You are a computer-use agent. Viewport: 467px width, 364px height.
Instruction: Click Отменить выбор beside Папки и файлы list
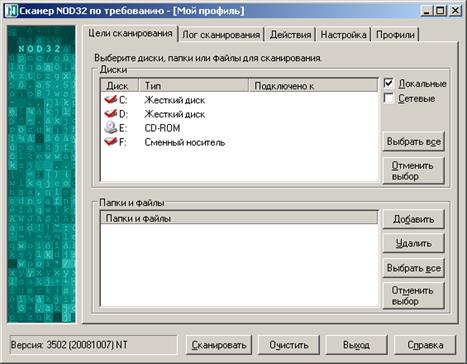pos(413,296)
